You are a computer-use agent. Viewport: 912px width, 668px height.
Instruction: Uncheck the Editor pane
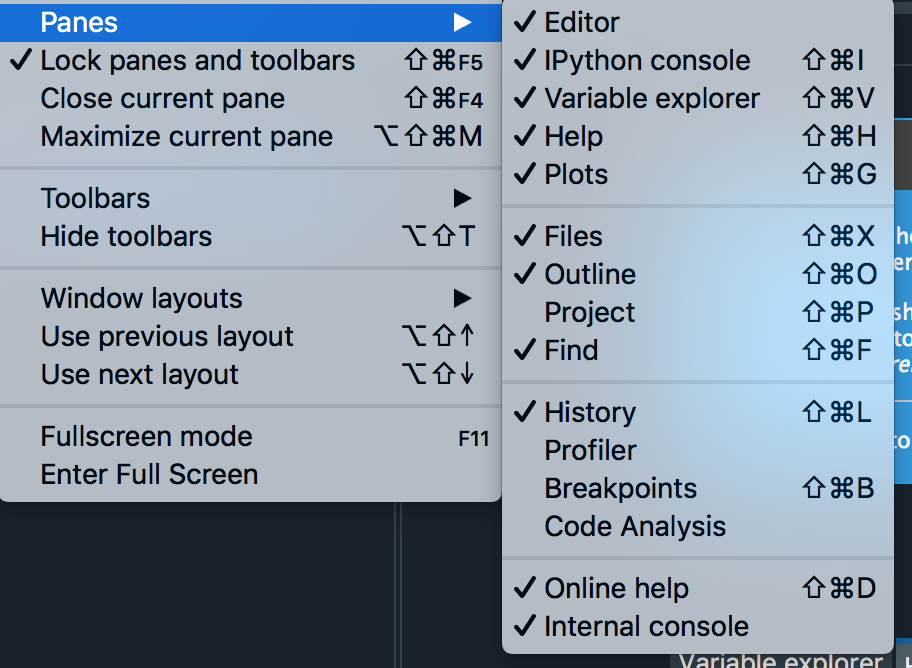tap(582, 22)
